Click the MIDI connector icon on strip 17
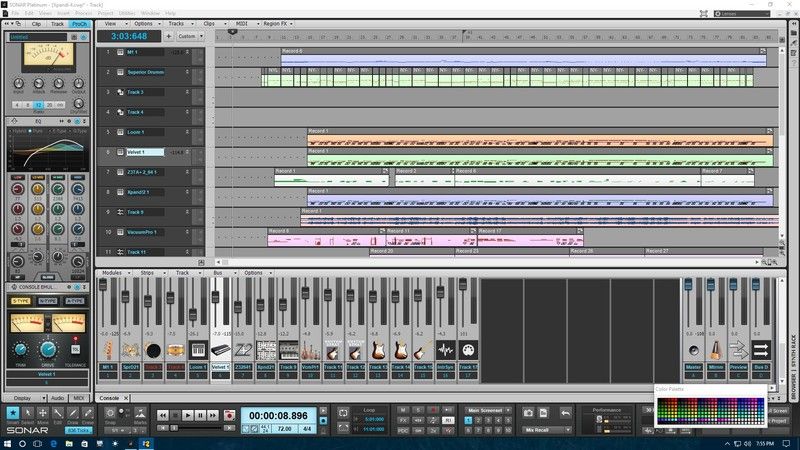The height and width of the screenshot is (450, 800). (468, 351)
